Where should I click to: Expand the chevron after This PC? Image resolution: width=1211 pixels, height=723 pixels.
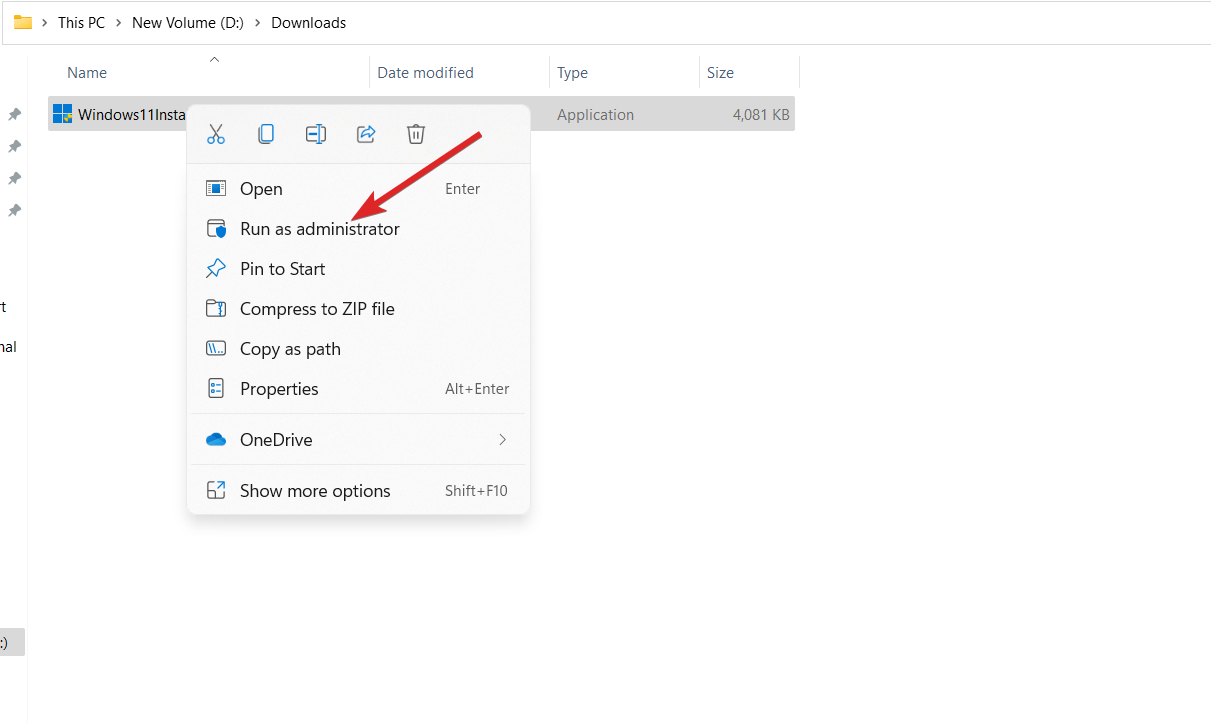(119, 23)
